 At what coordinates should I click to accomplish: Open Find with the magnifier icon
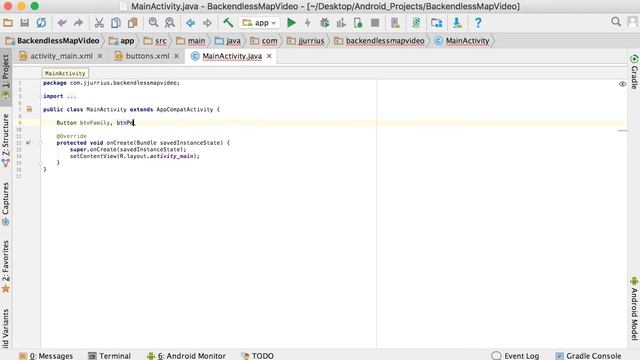[x=153, y=23]
